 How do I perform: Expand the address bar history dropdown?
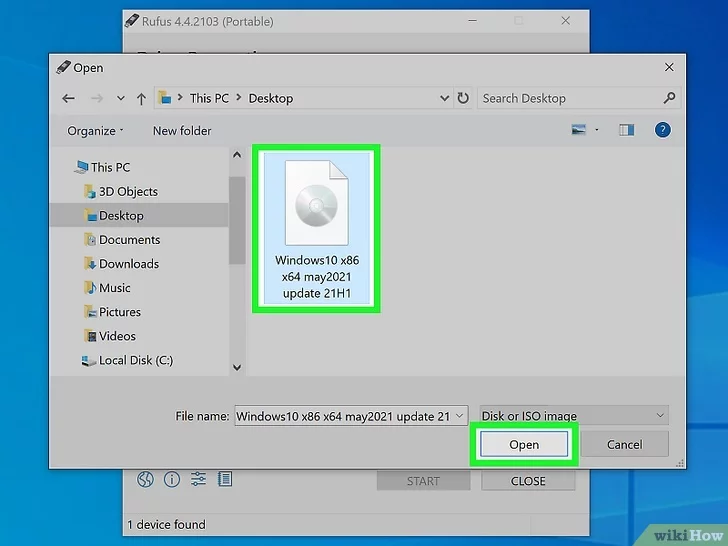click(x=444, y=98)
